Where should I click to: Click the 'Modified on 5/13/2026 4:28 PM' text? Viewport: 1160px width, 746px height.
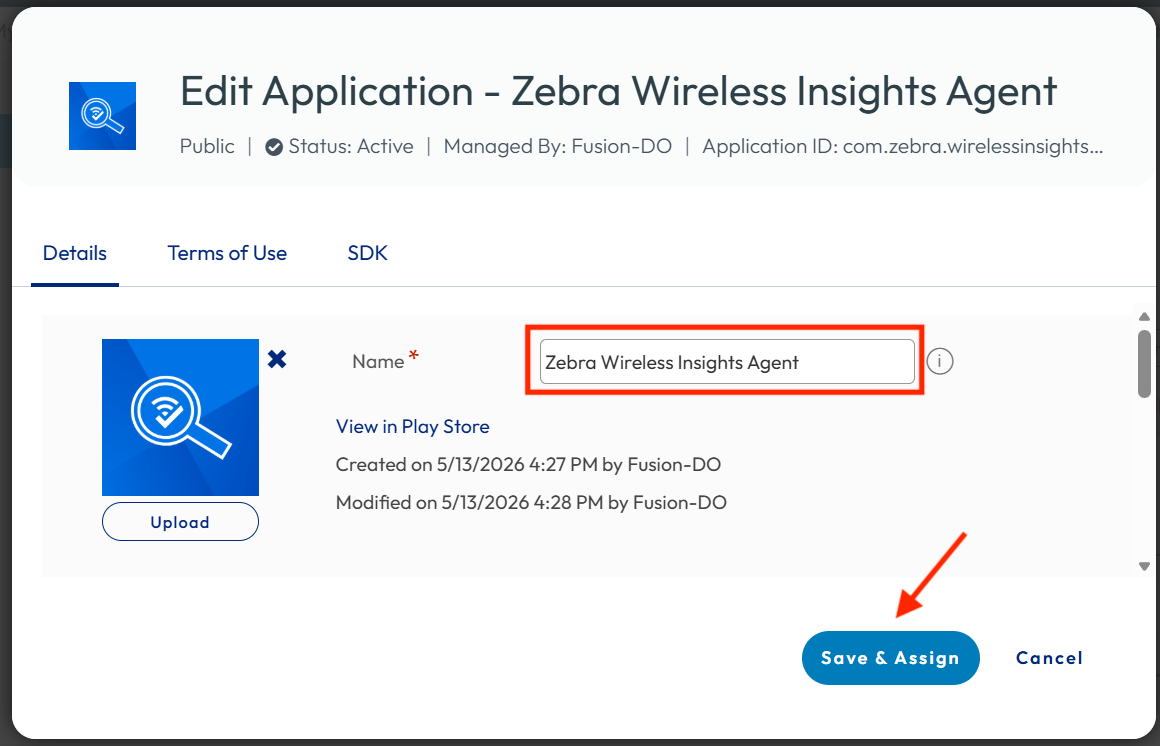[531, 503]
